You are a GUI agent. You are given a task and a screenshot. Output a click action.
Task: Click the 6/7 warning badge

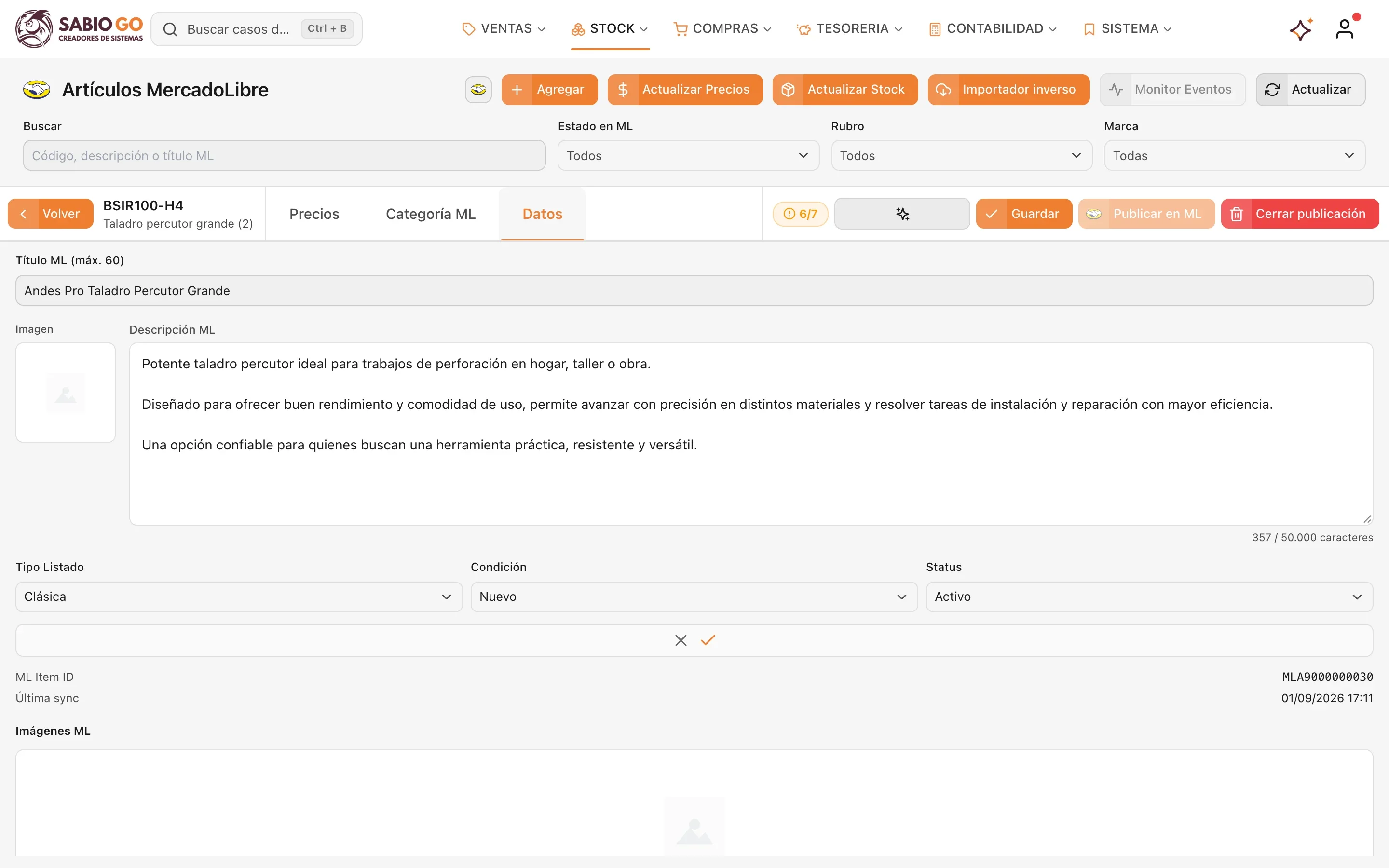[800, 214]
